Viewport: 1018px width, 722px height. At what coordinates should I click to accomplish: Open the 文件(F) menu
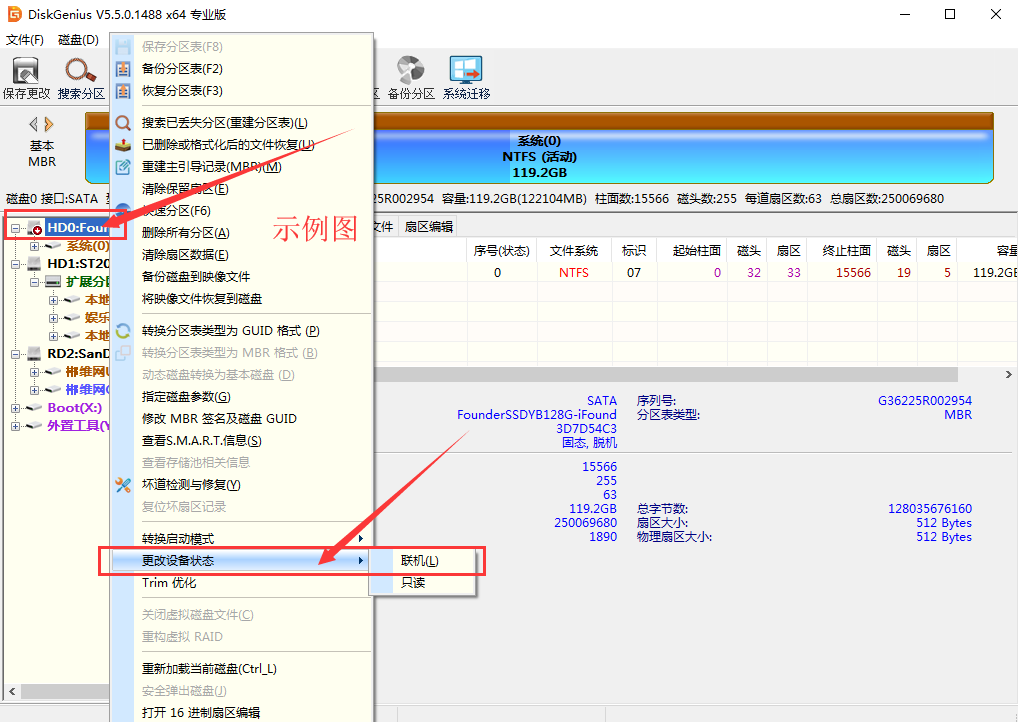pos(25,40)
